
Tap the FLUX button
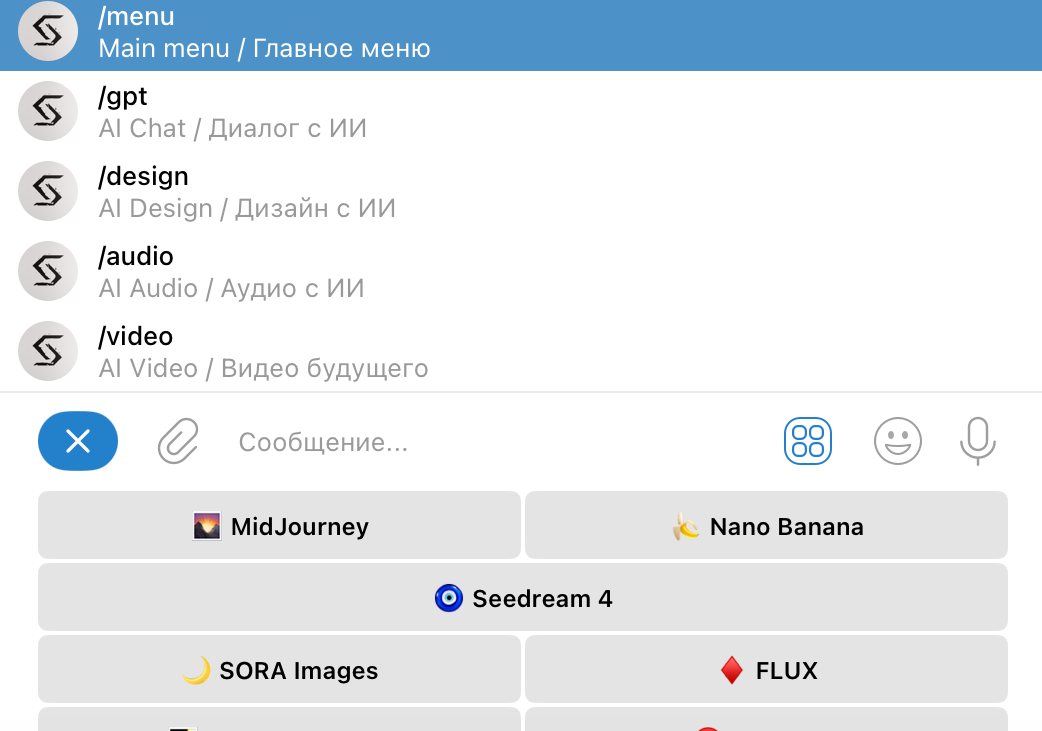click(766, 670)
